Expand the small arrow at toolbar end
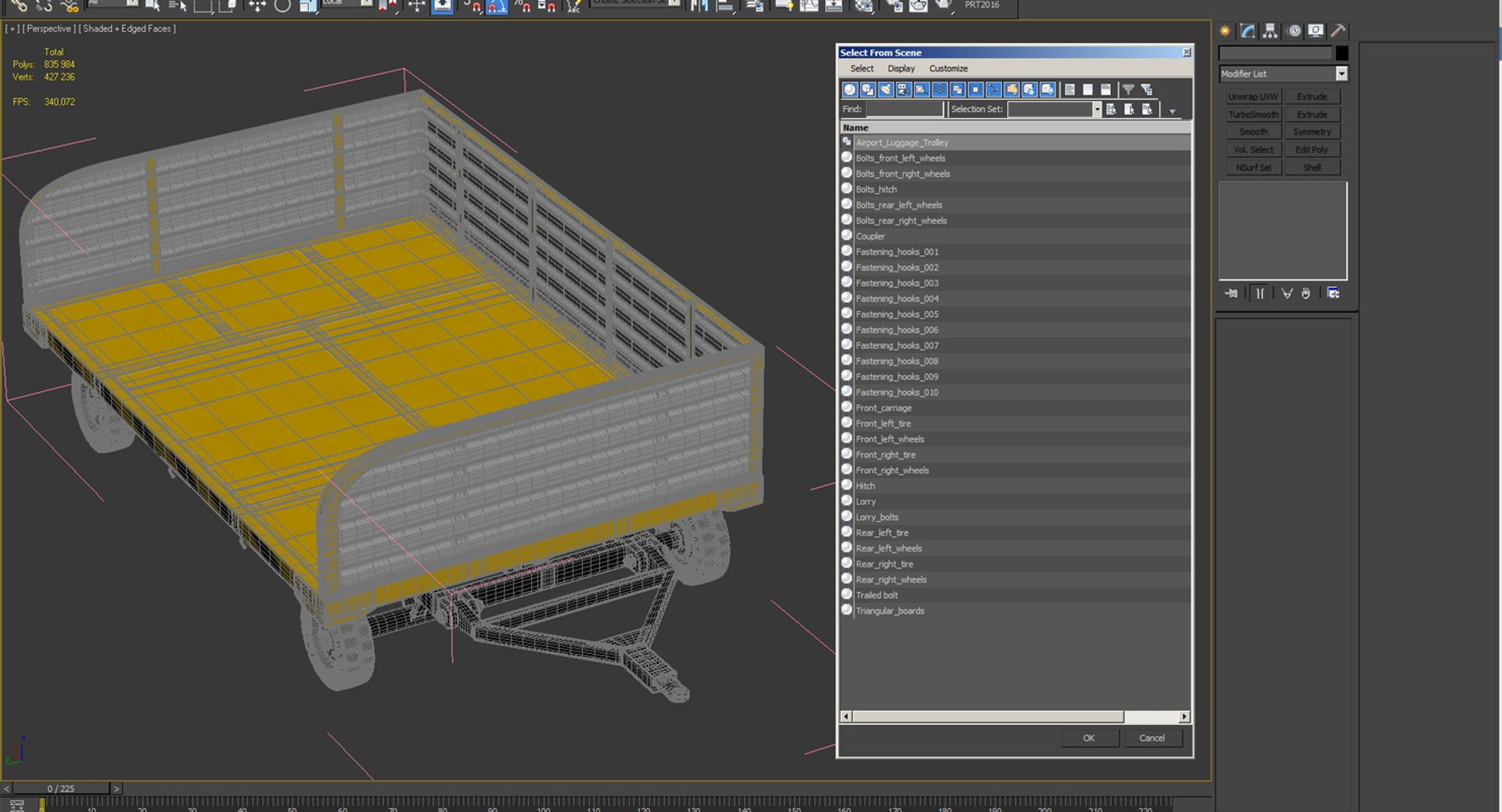Screen dimensions: 1502x812 (x=1173, y=111)
